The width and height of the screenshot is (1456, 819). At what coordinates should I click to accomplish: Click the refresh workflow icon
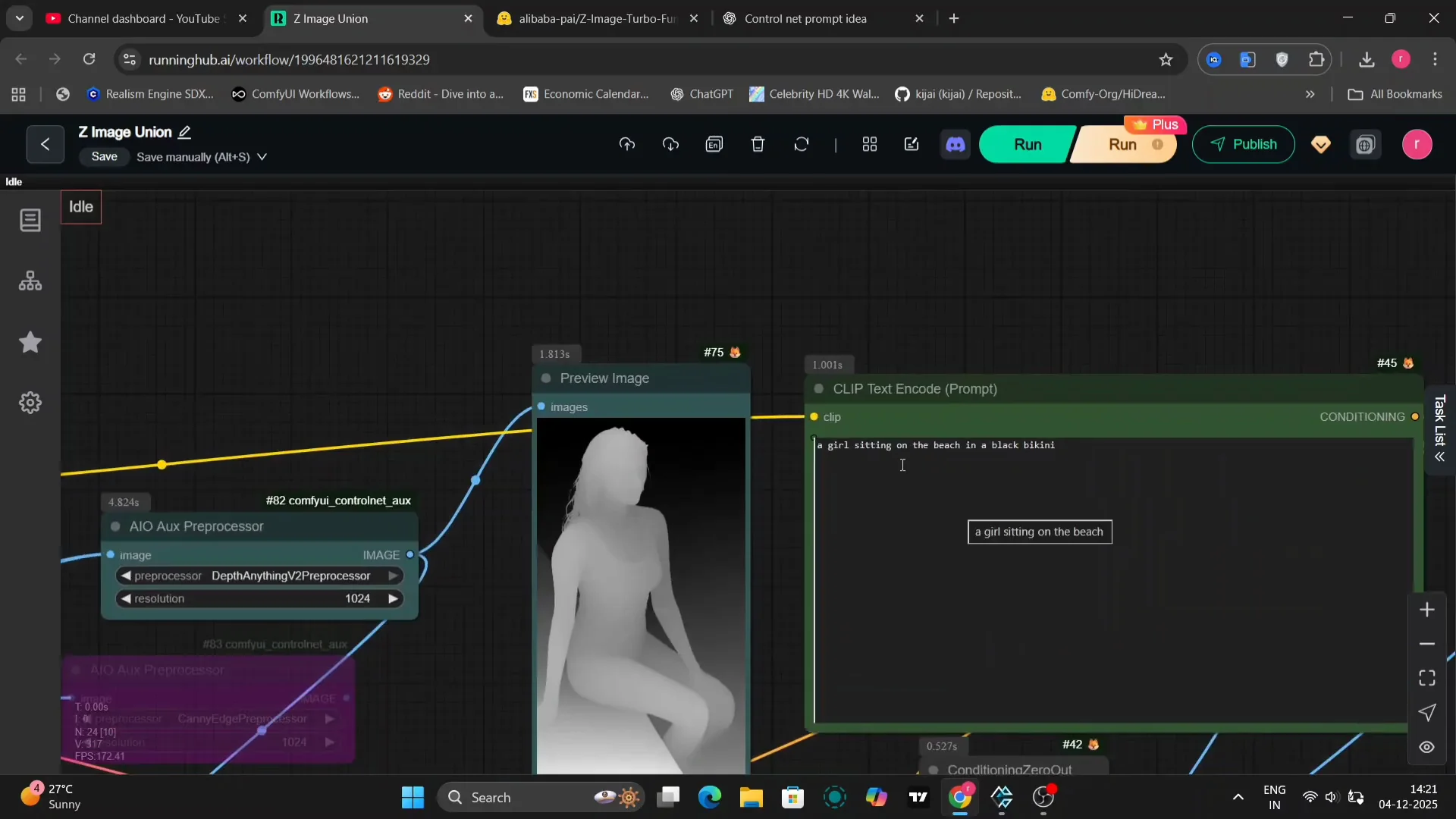(x=802, y=144)
